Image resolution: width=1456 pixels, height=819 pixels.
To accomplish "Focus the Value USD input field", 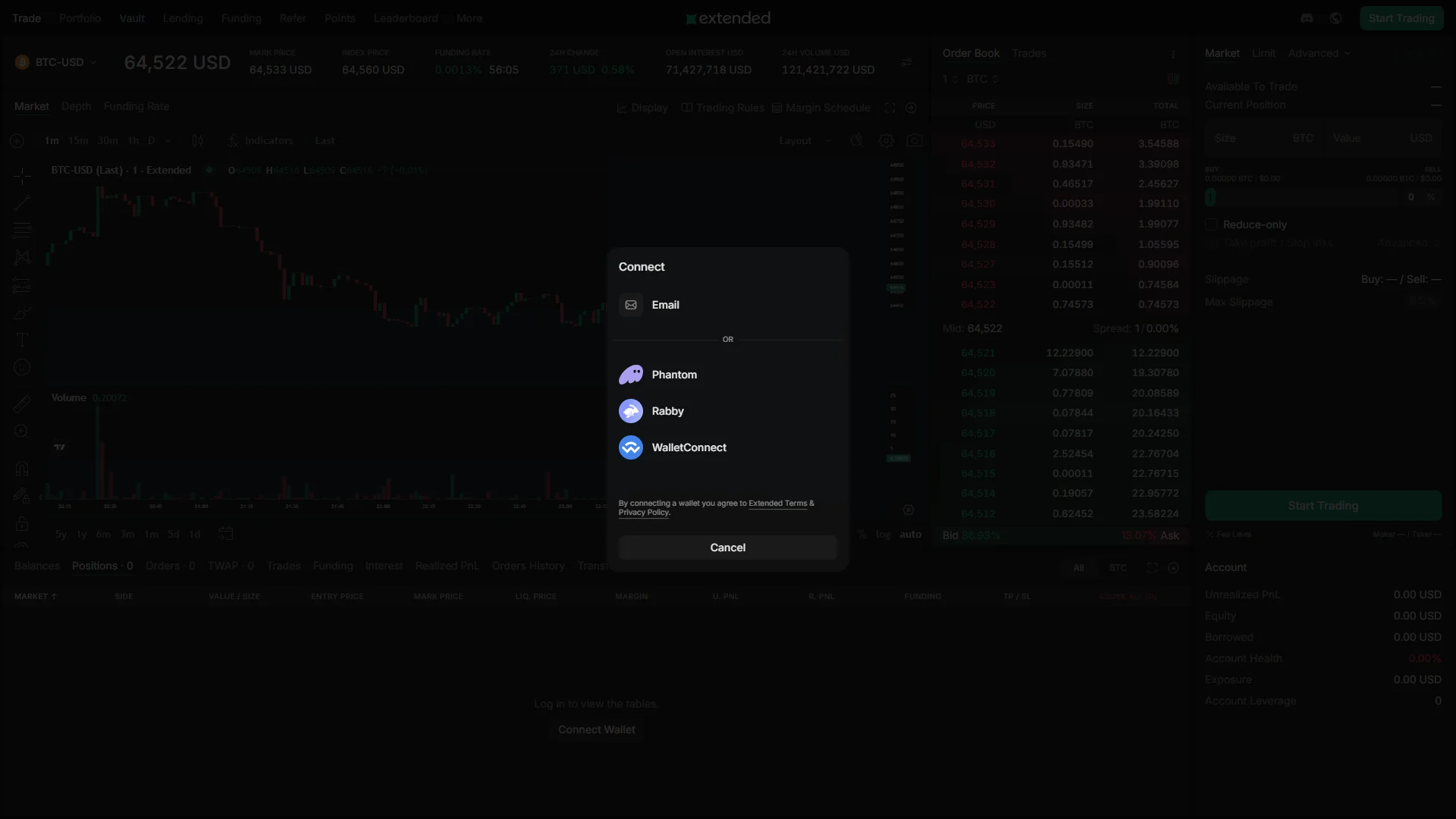I will [x=1382, y=138].
